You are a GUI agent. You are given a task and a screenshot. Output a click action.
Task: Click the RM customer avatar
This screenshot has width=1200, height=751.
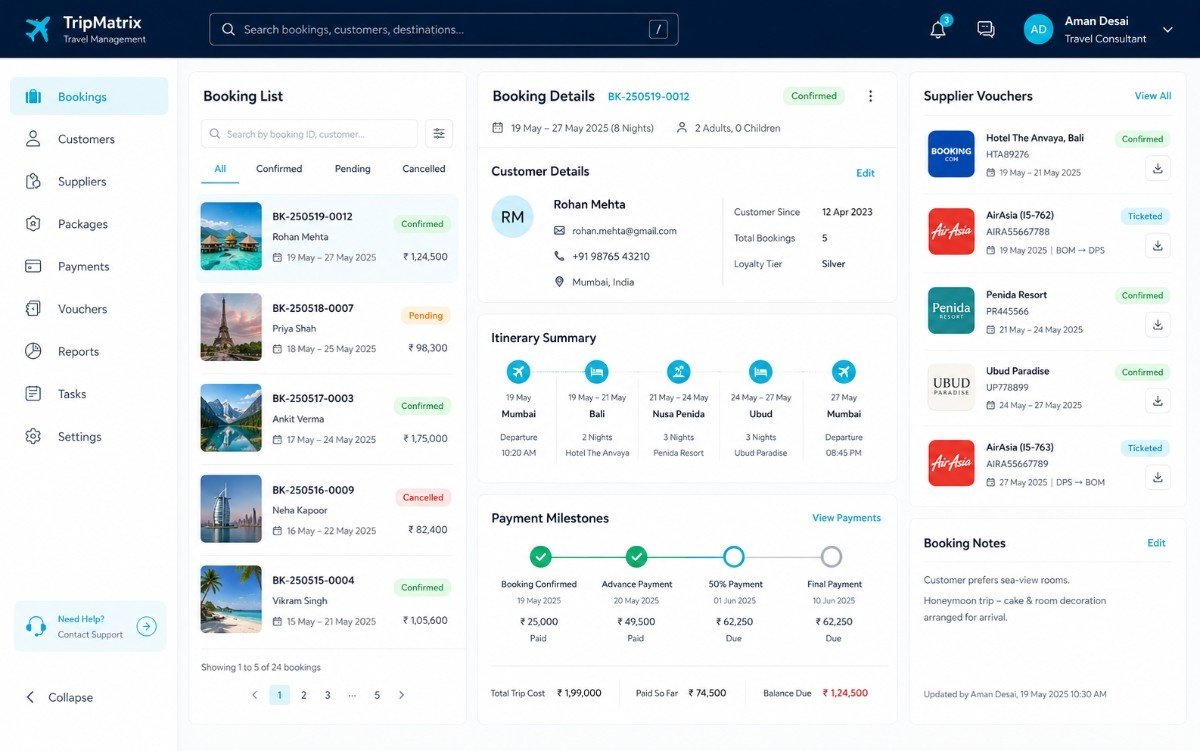(x=512, y=216)
